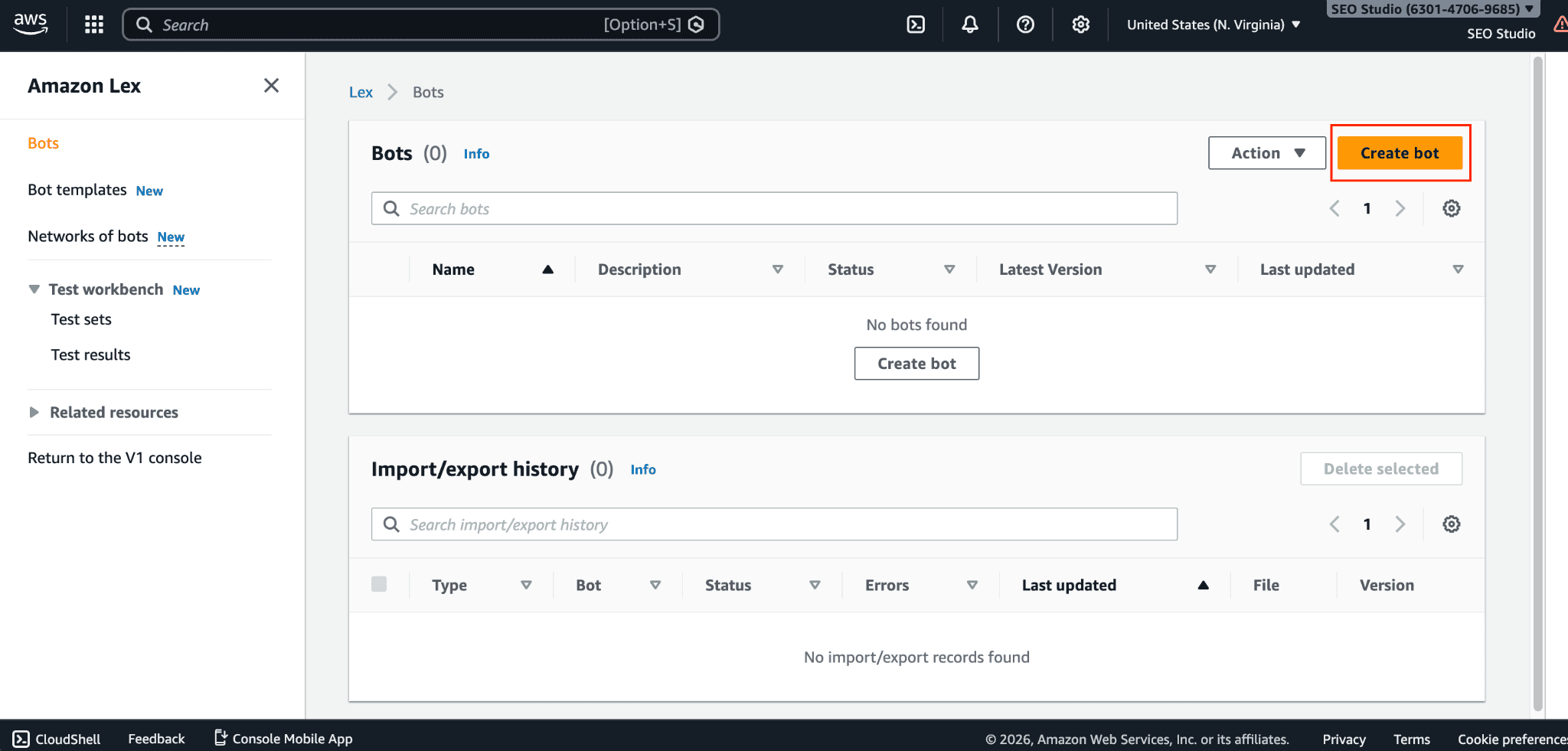Click the CloudShell icon in footer
This screenshot has width=1568, height=751.
tap(21, 739)
